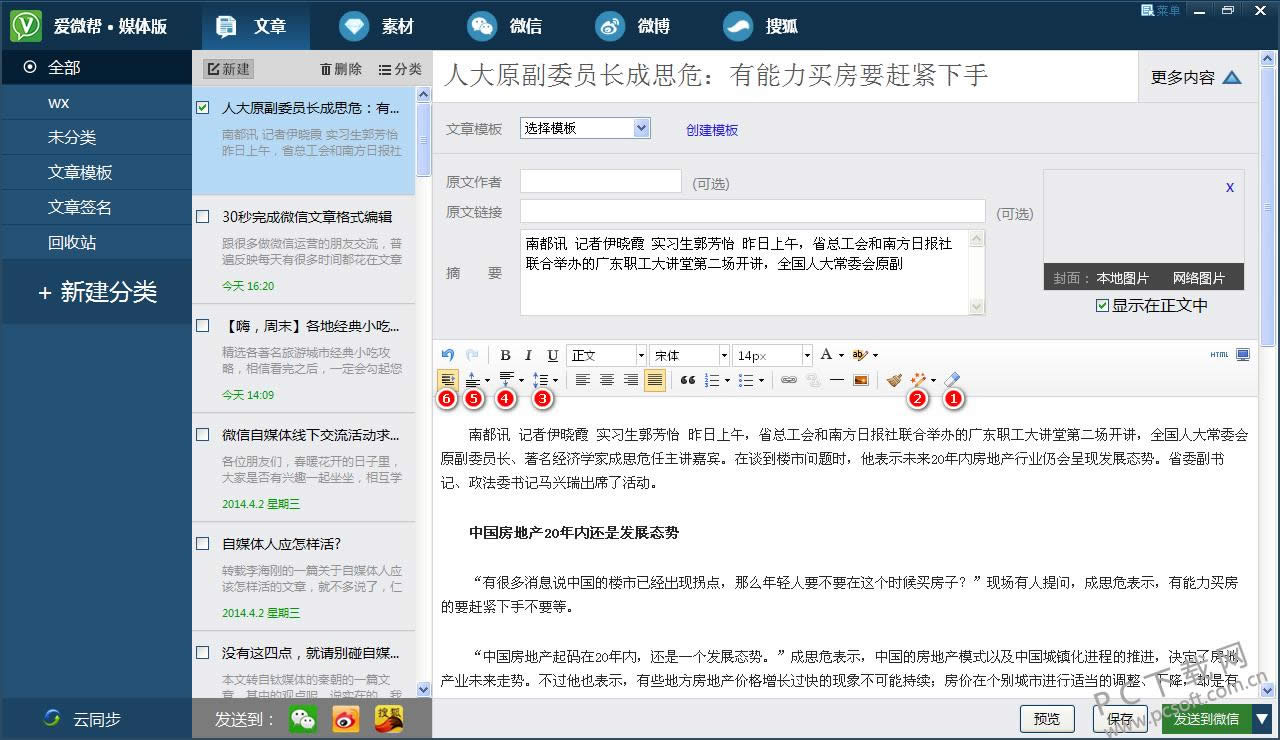
Task: Send to WeChat icon in bottom bar
Action: coord(303,719)
